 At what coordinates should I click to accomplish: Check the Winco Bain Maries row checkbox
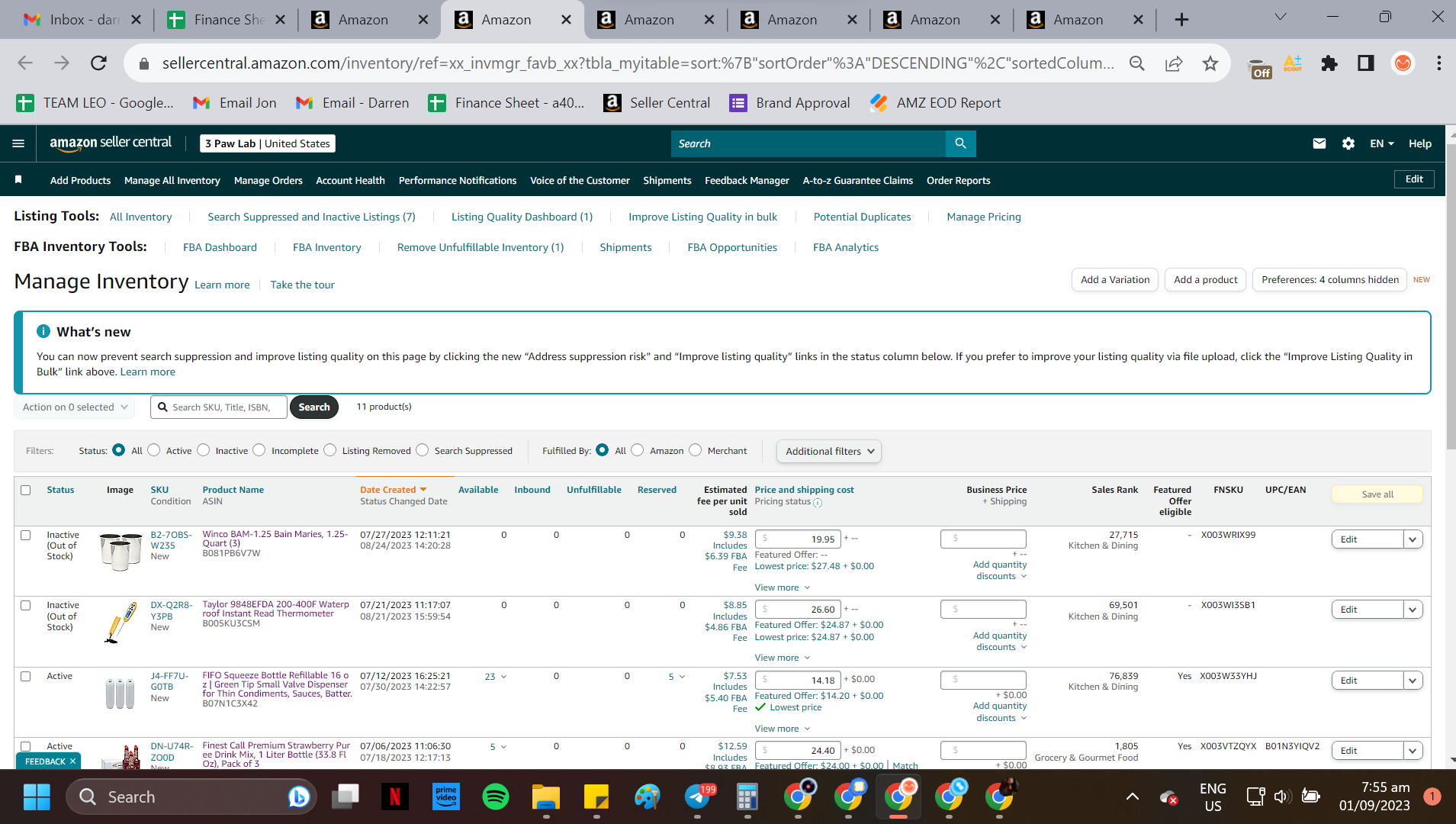point(26,535)
